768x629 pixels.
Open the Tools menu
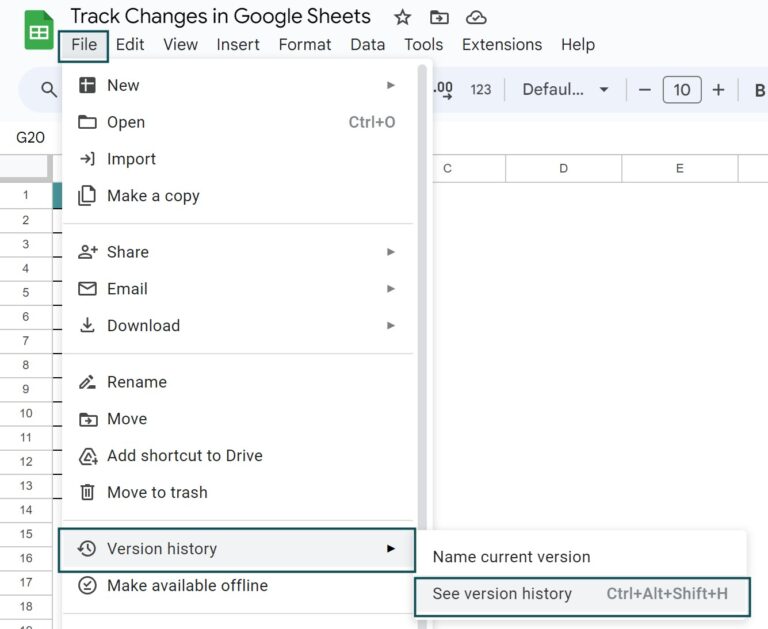[423, 45]
